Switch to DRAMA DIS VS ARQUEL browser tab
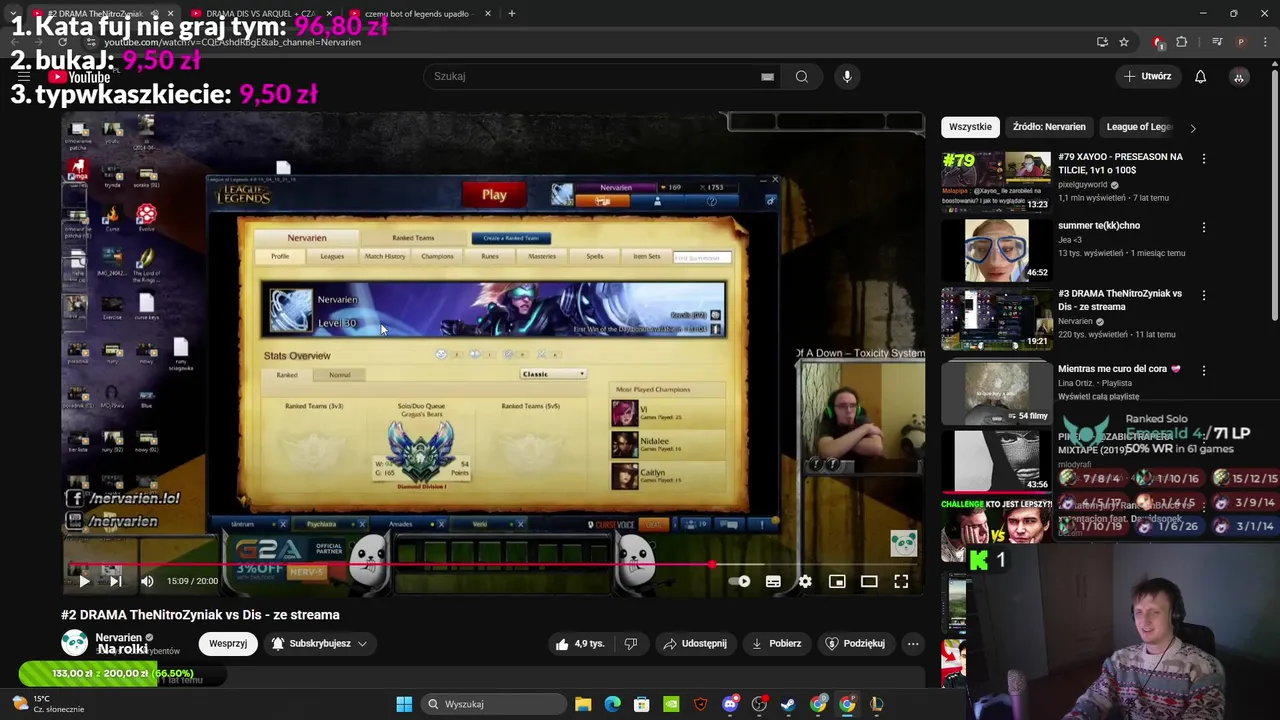Screen dimensions: 1280x720 coord(260,14)
